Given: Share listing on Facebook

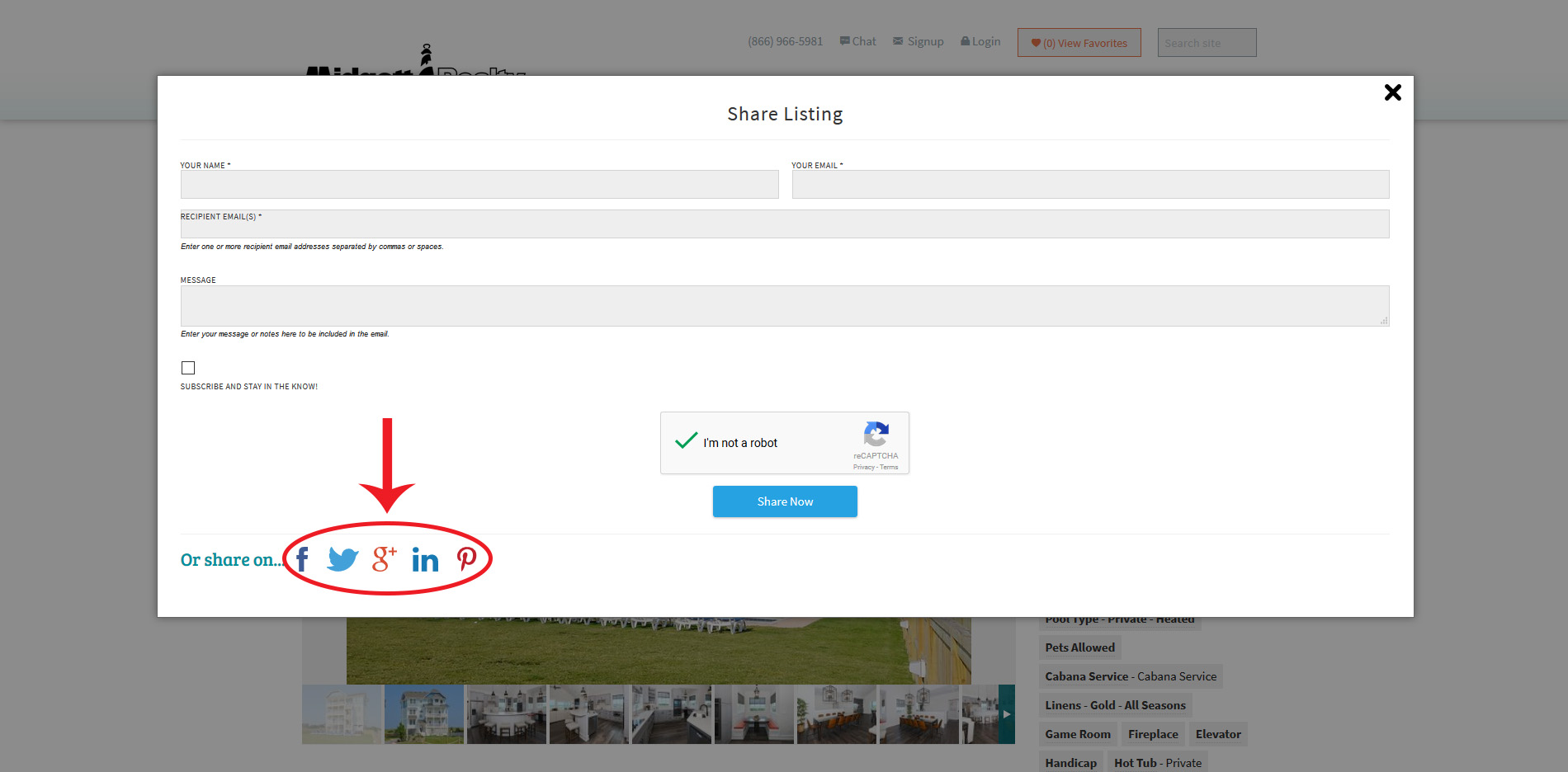Looking at the screenshot, I should [x=302, y=559].
